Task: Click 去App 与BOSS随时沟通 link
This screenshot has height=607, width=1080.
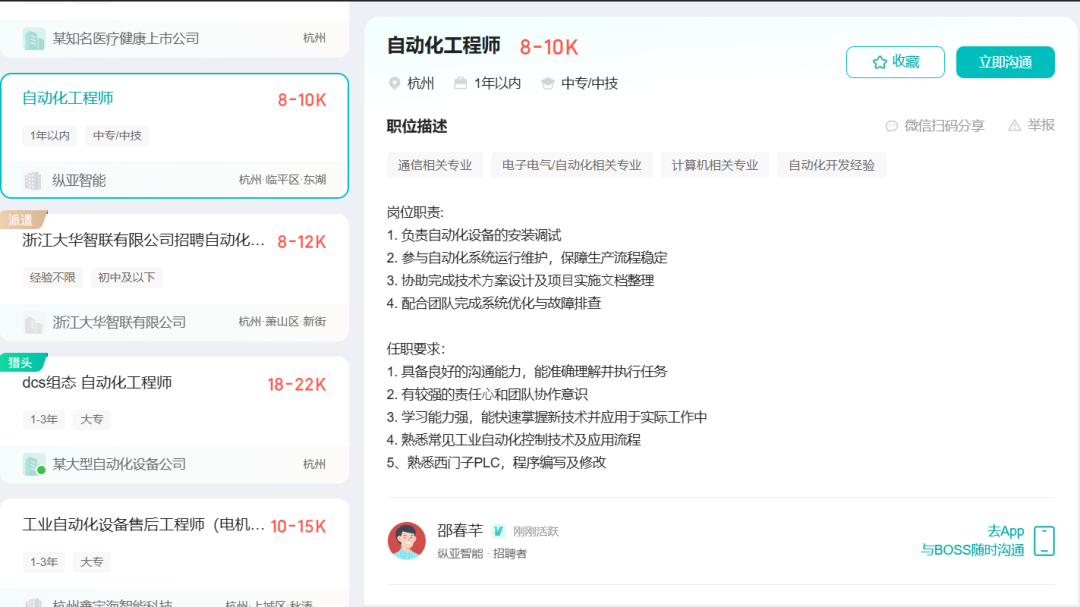Action: pyautogui.click(x=972, y=541)
